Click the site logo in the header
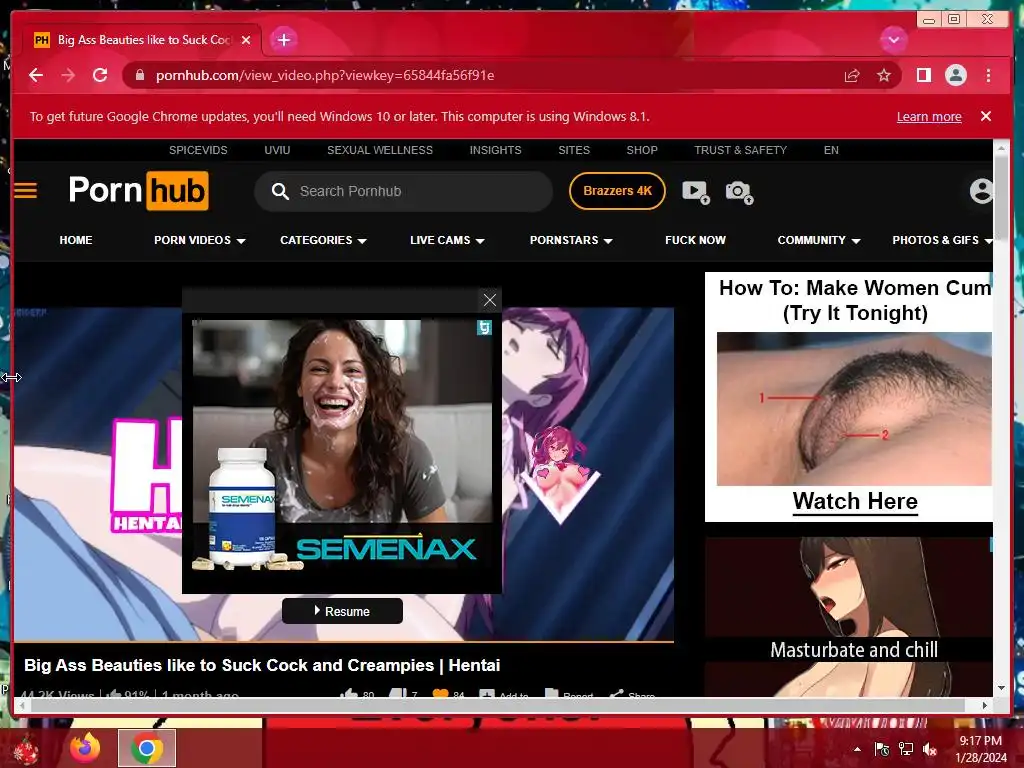 pos(138,191)
